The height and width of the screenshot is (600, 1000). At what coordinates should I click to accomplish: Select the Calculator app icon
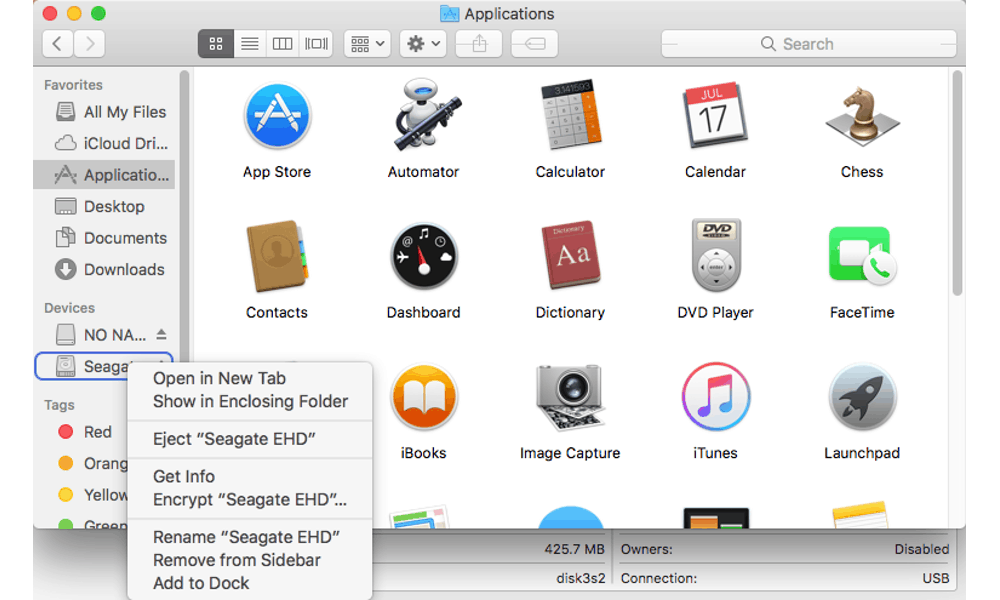click(570, 115)
